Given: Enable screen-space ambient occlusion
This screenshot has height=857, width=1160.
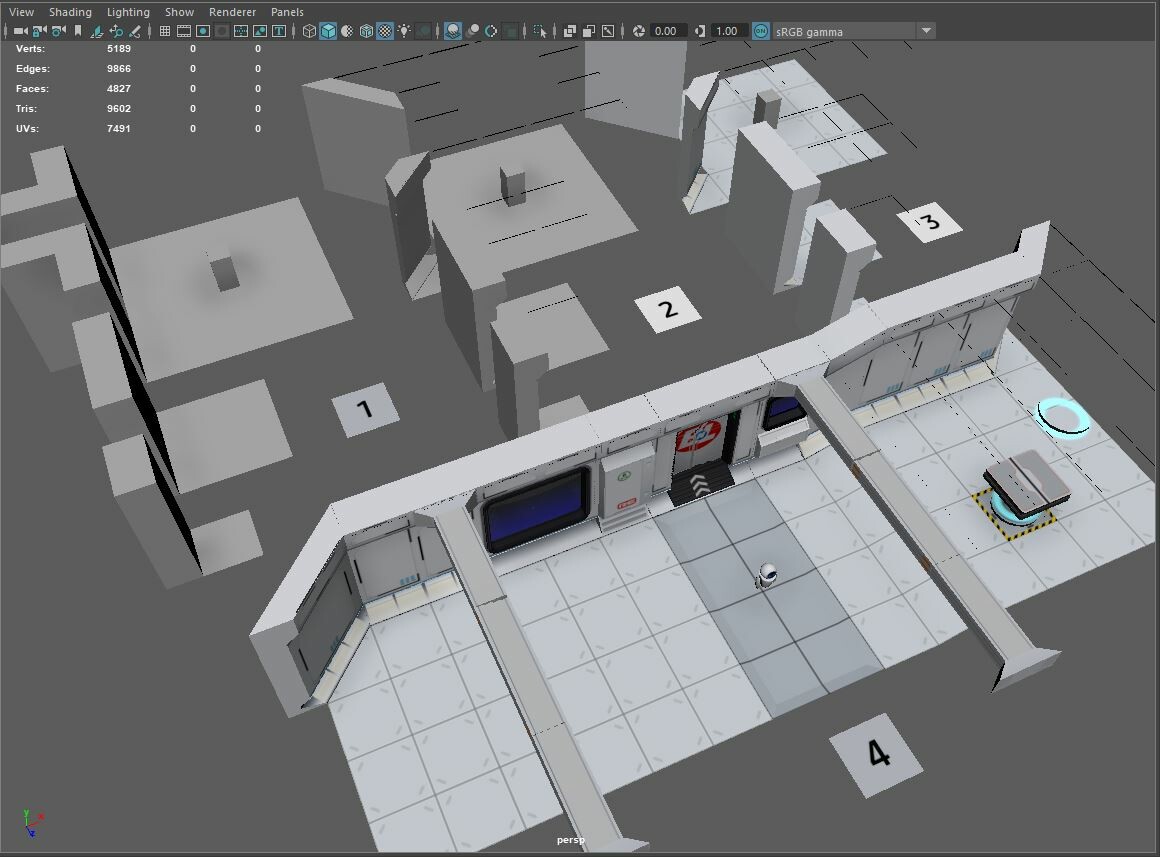Looking at the screenshot, I should (452, 30).
